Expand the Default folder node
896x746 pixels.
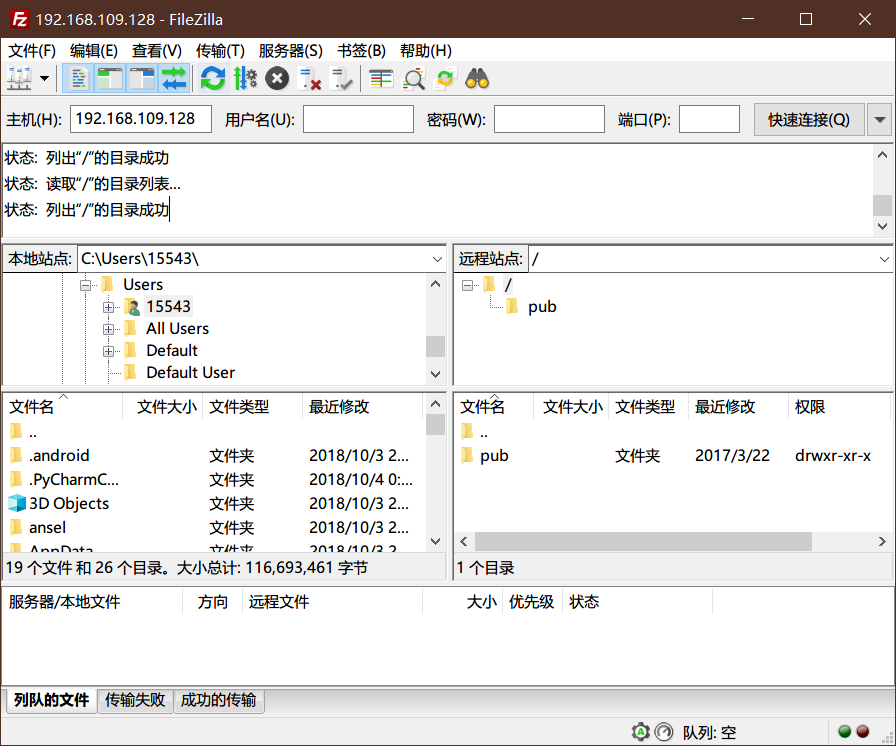click(108, 351)
